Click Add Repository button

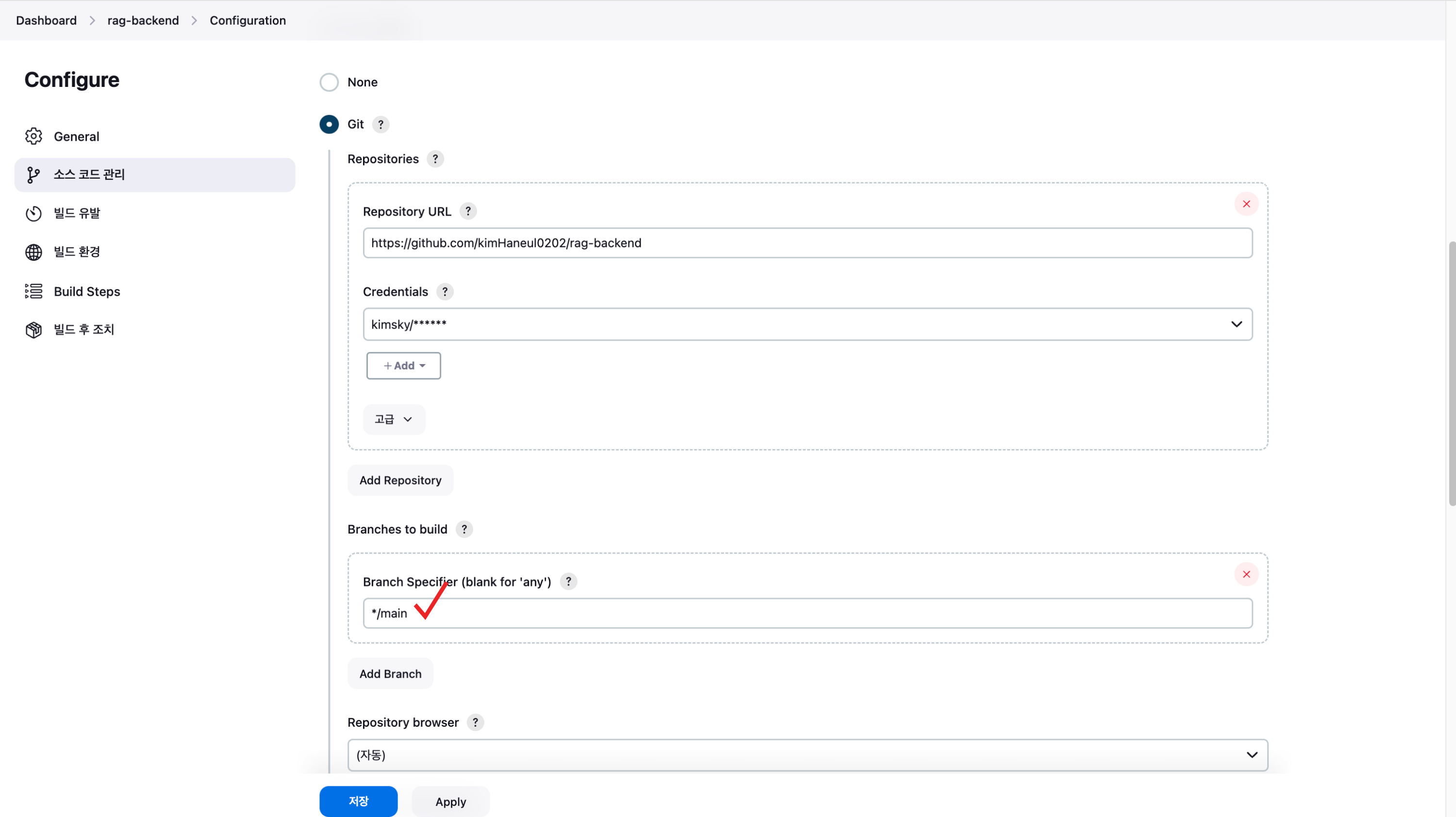400,480
